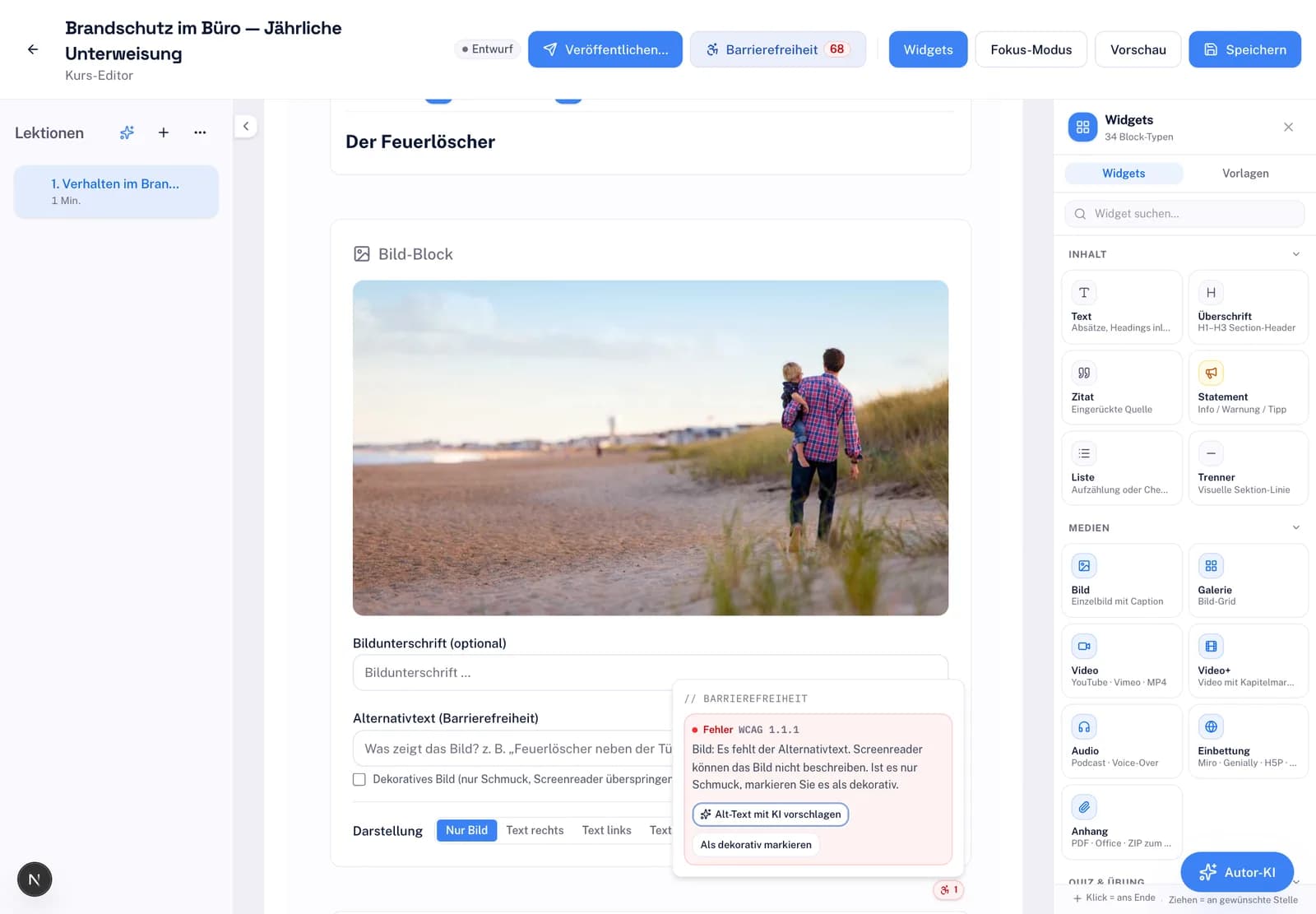Toggle Widgets panel button in header
Viewport: 1316px width, 914px height.
pos(928,49)
